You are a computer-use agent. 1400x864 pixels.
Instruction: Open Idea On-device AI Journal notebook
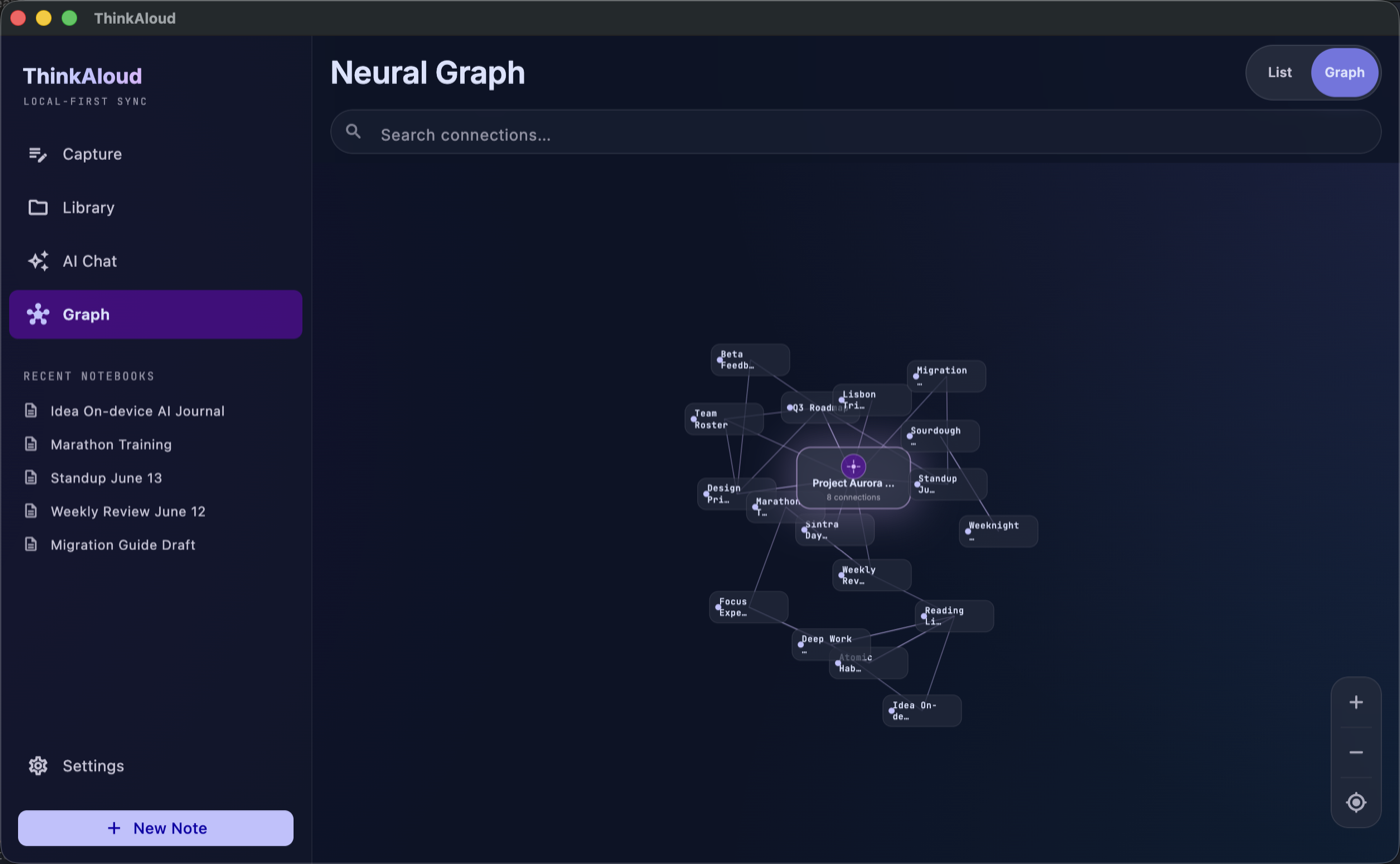pos(137,411)
